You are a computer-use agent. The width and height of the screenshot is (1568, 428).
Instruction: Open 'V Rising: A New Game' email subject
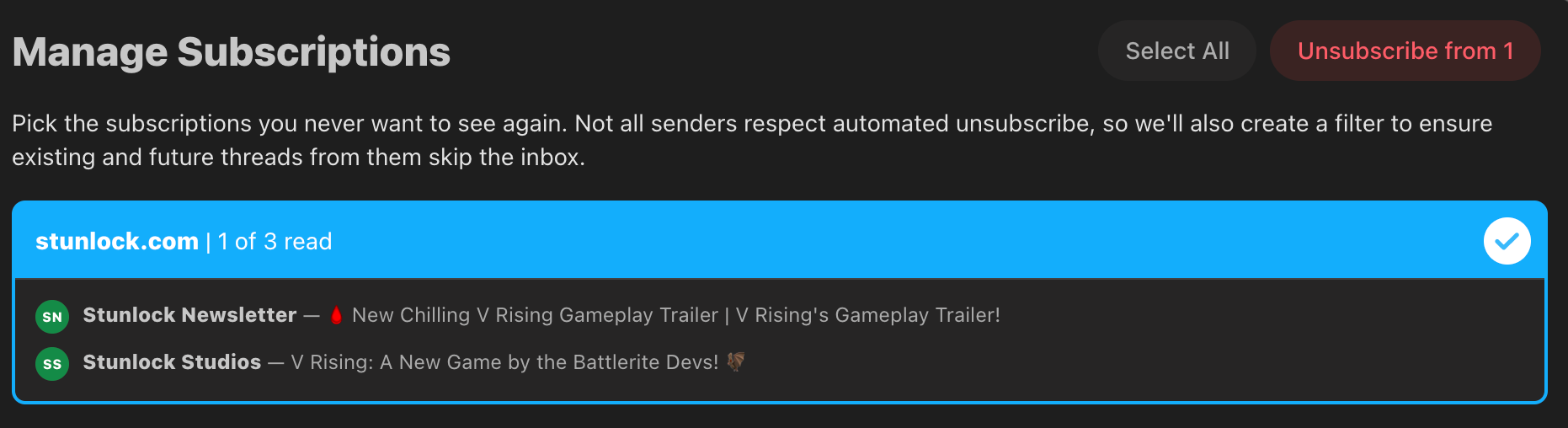pos(504,362)
